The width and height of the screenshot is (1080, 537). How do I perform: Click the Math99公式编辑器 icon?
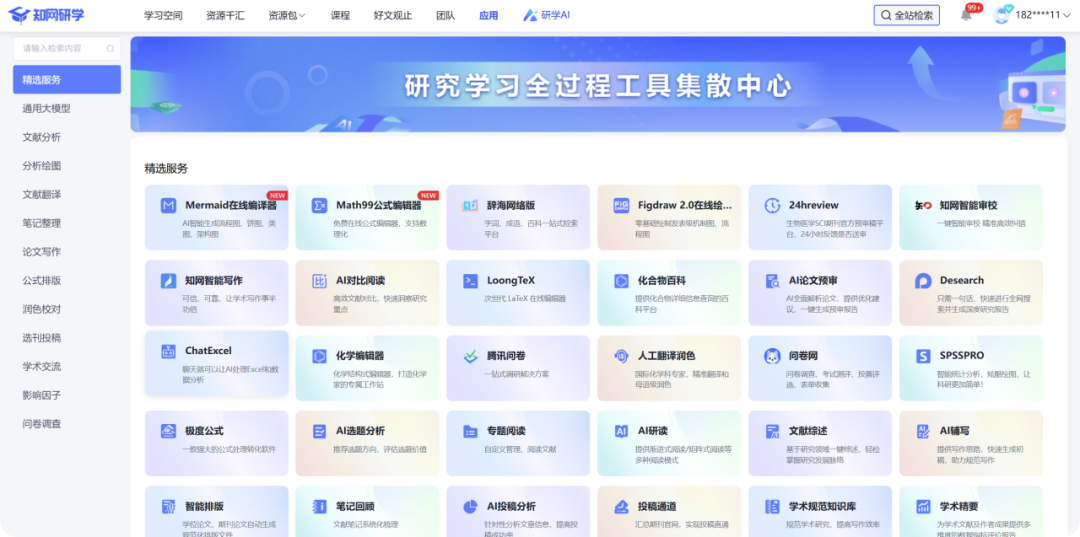(x=319, y=205)
